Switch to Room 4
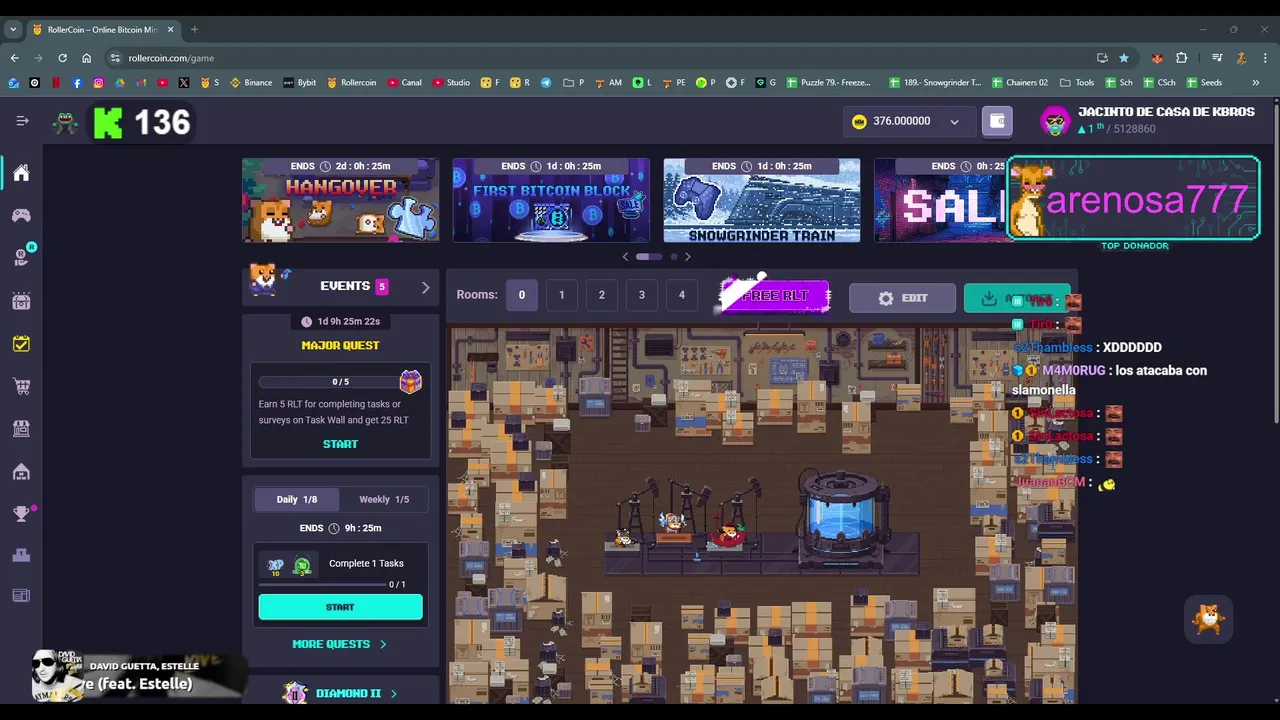Screen dimensions: 1280x720 coord(681,295)
